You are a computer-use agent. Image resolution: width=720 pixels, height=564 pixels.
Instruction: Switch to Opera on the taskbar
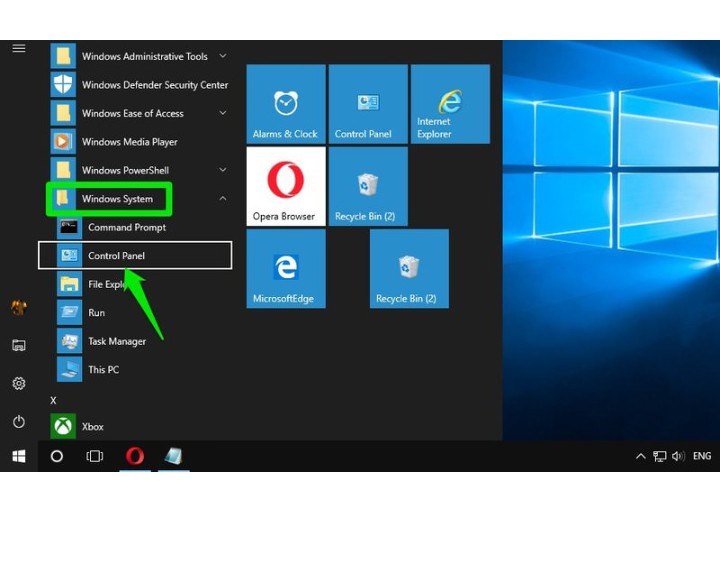pyautogui.click(x=135, y=456)
